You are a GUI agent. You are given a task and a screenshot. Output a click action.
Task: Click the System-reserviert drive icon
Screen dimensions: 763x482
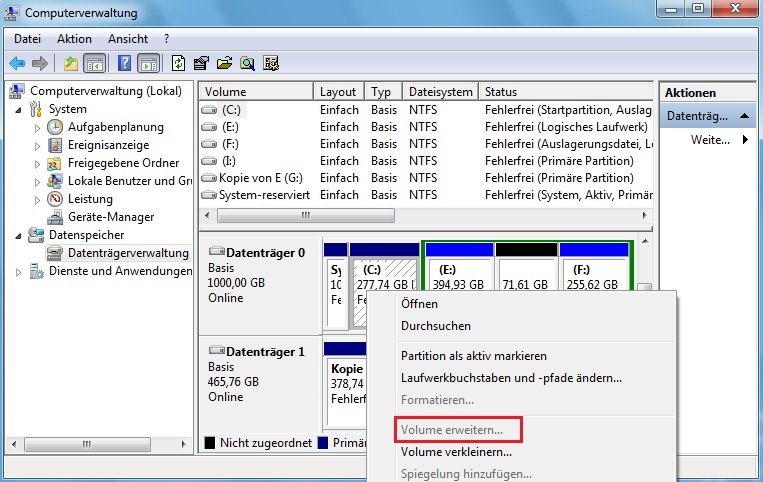click(x=209, y=195)
